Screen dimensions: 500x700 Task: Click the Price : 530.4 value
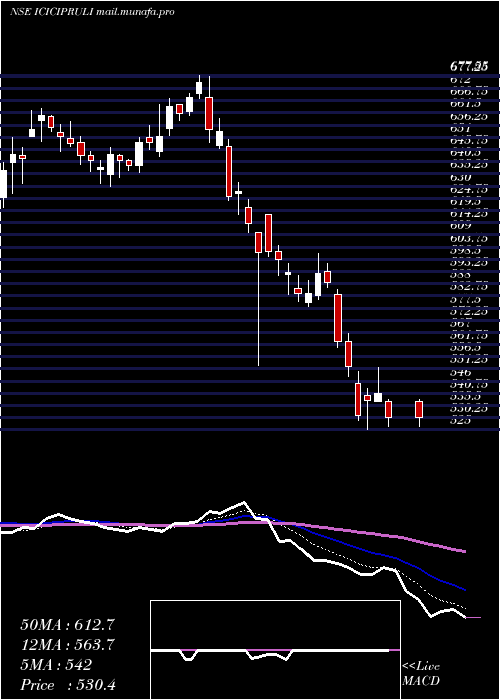pyautogui.click(x=68, y=685)
